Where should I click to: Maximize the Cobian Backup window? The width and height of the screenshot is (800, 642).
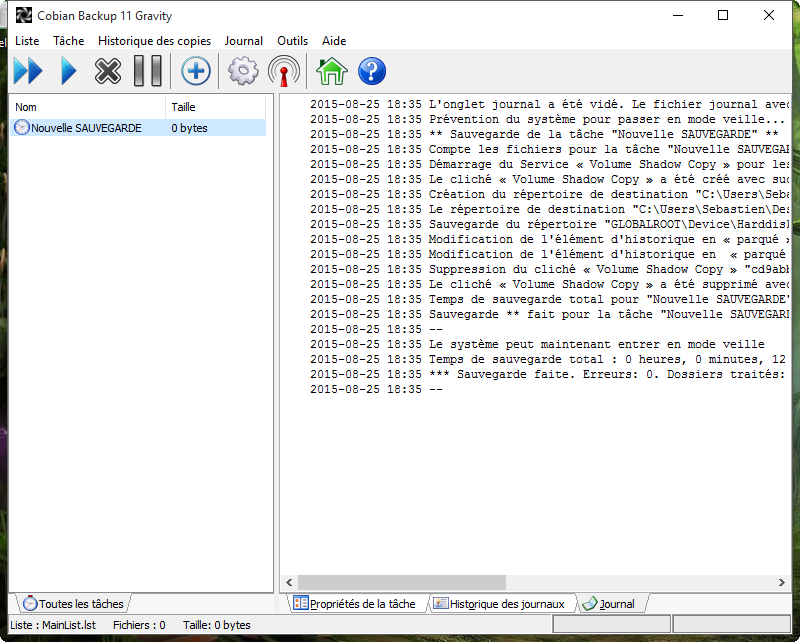(x=723, y=15)
